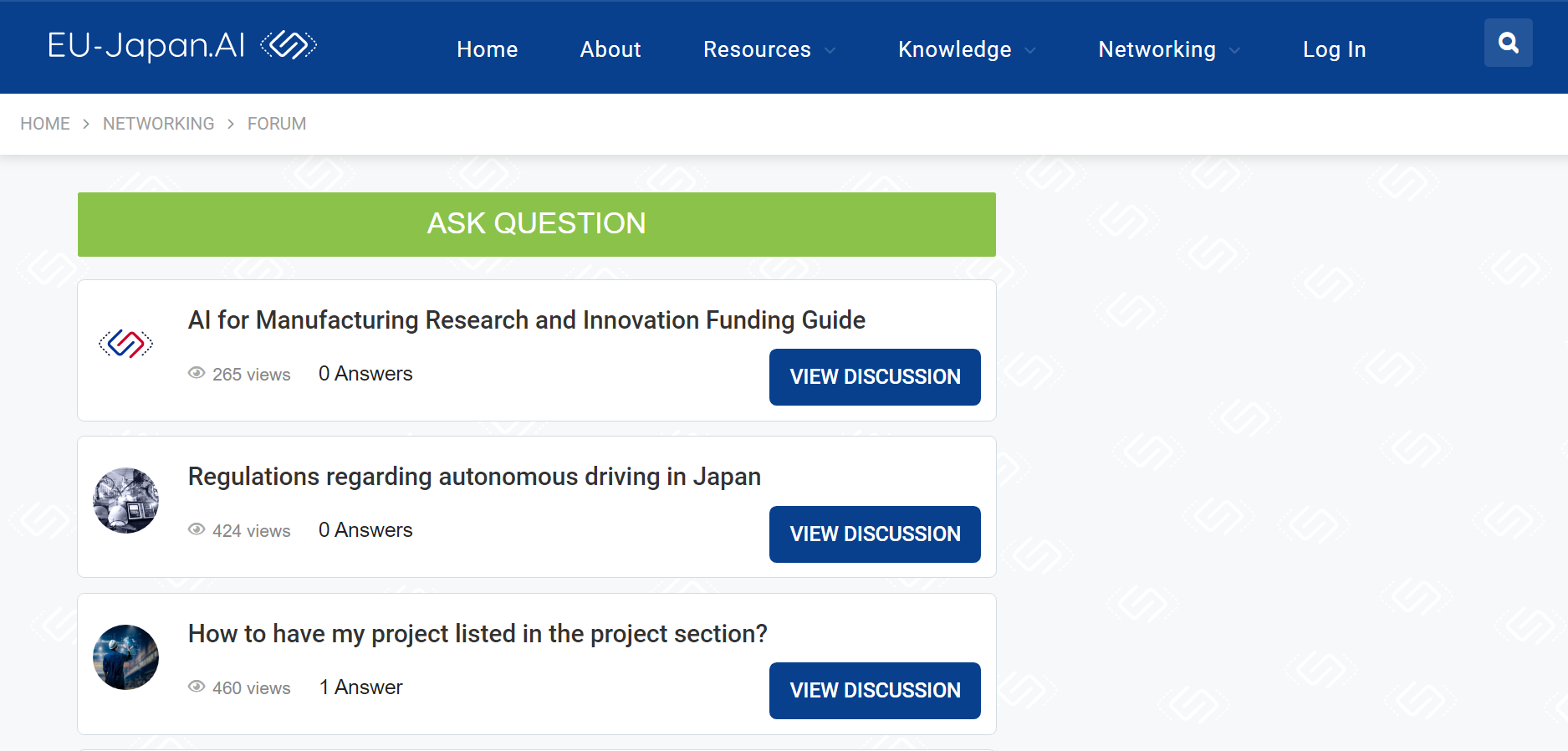
Task: Click the EU-Japan.AI logo
Action: [x=182, y=45]
